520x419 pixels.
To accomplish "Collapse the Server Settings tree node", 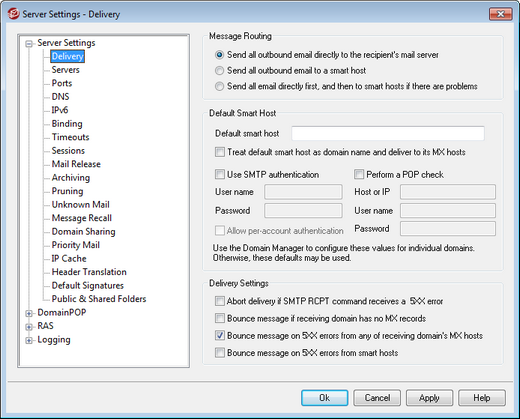I will coord(29,43).
